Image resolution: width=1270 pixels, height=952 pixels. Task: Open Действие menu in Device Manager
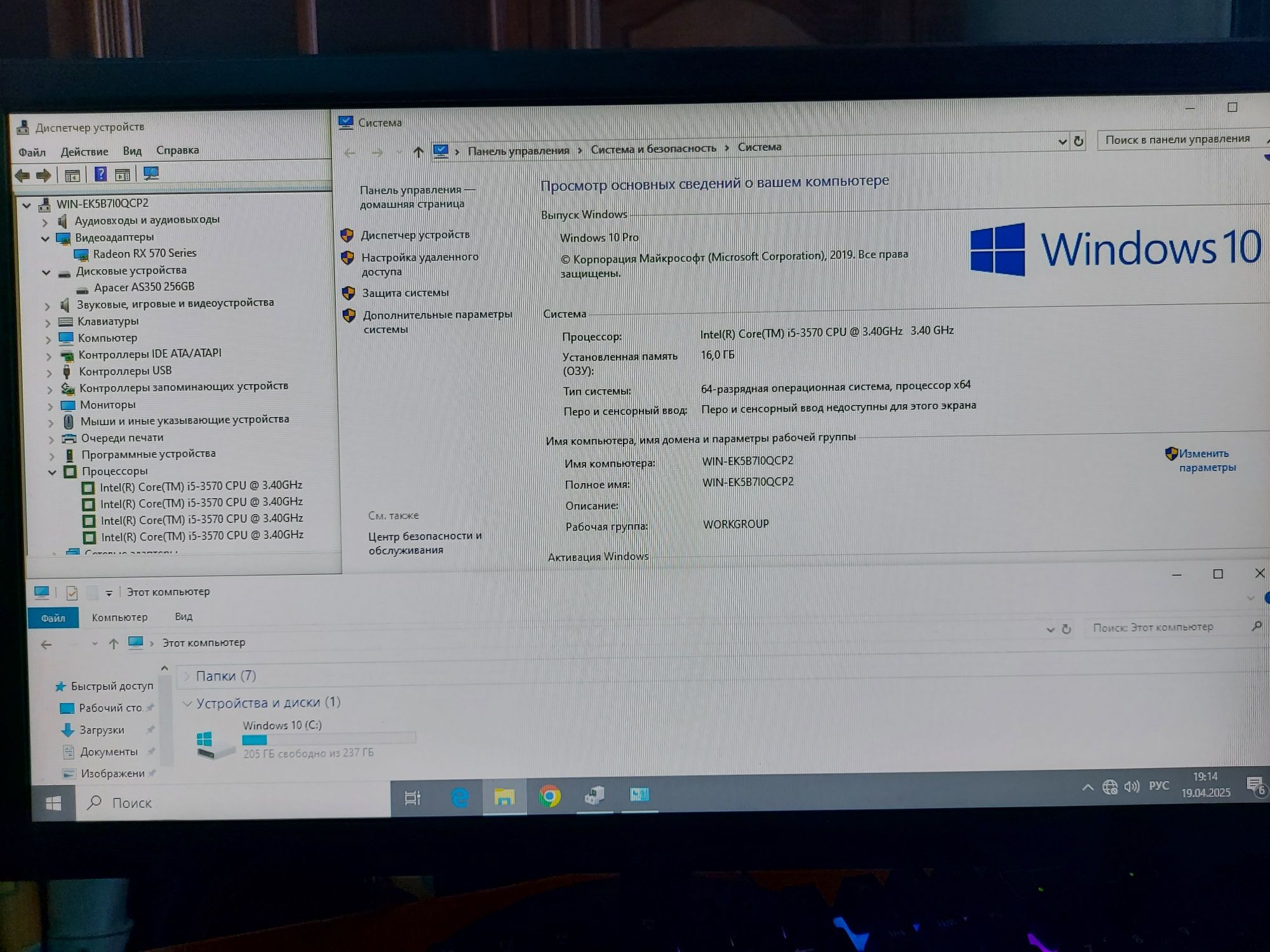84,152
